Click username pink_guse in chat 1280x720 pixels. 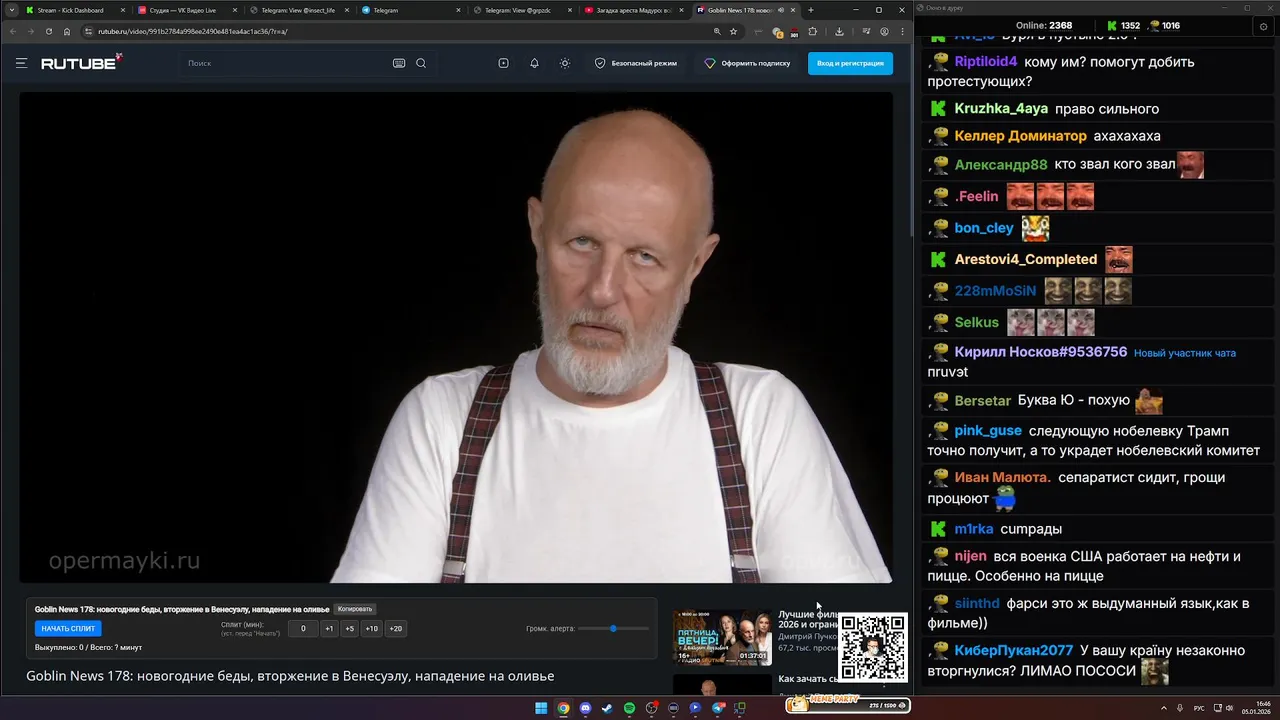click(988, 431)
